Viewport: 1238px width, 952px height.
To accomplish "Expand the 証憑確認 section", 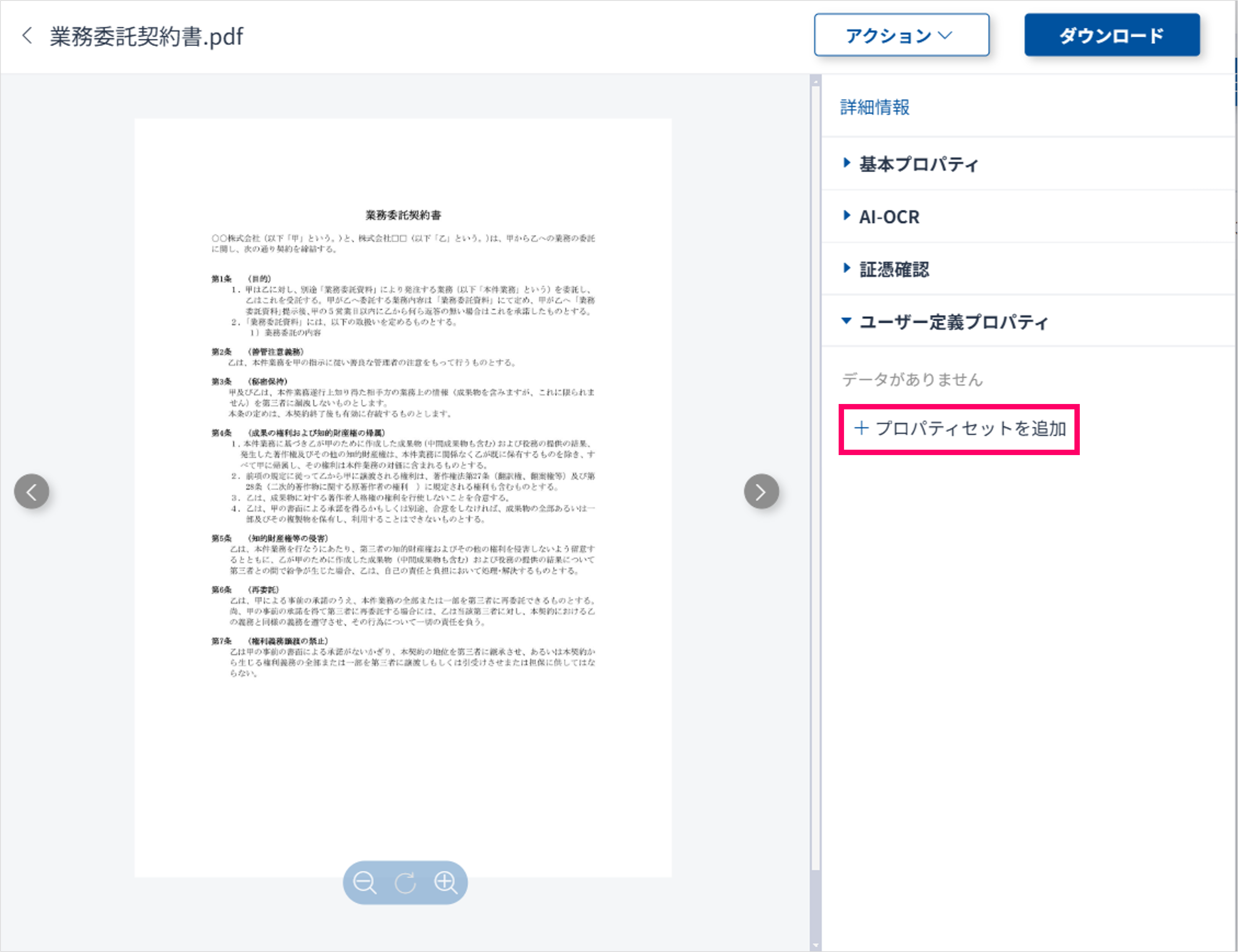I will (x=894, y=269).
